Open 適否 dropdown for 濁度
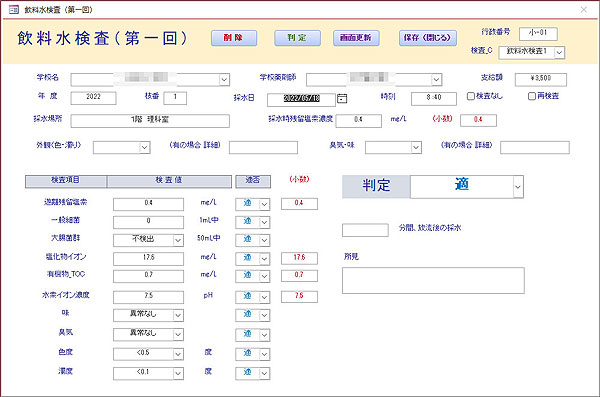The height and width of the screenshot is (397, 600). pos(264,373)
